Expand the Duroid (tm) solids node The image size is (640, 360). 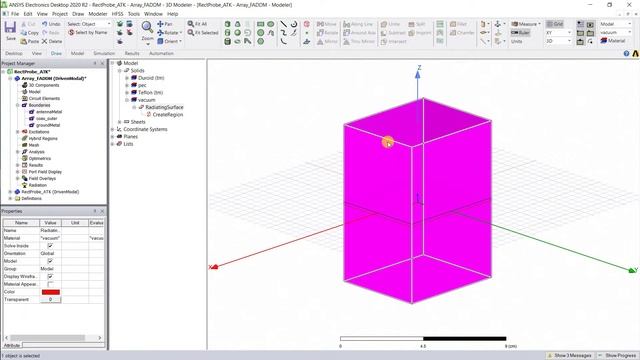127,78
